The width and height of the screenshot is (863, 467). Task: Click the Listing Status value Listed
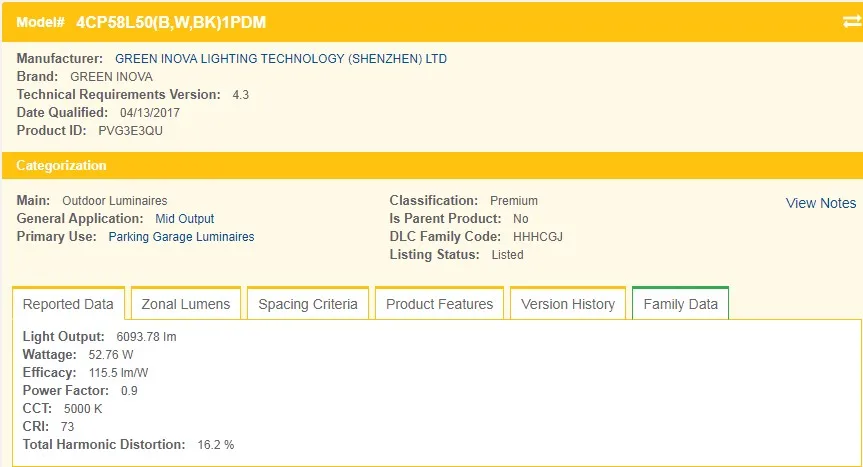click(507, 255)
